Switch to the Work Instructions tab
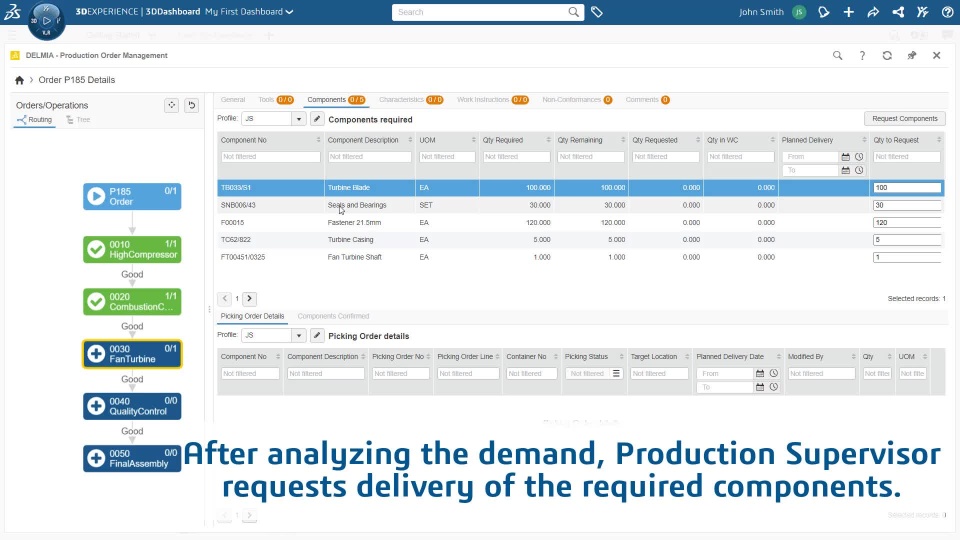960x540 pixels. click(492, 100)
